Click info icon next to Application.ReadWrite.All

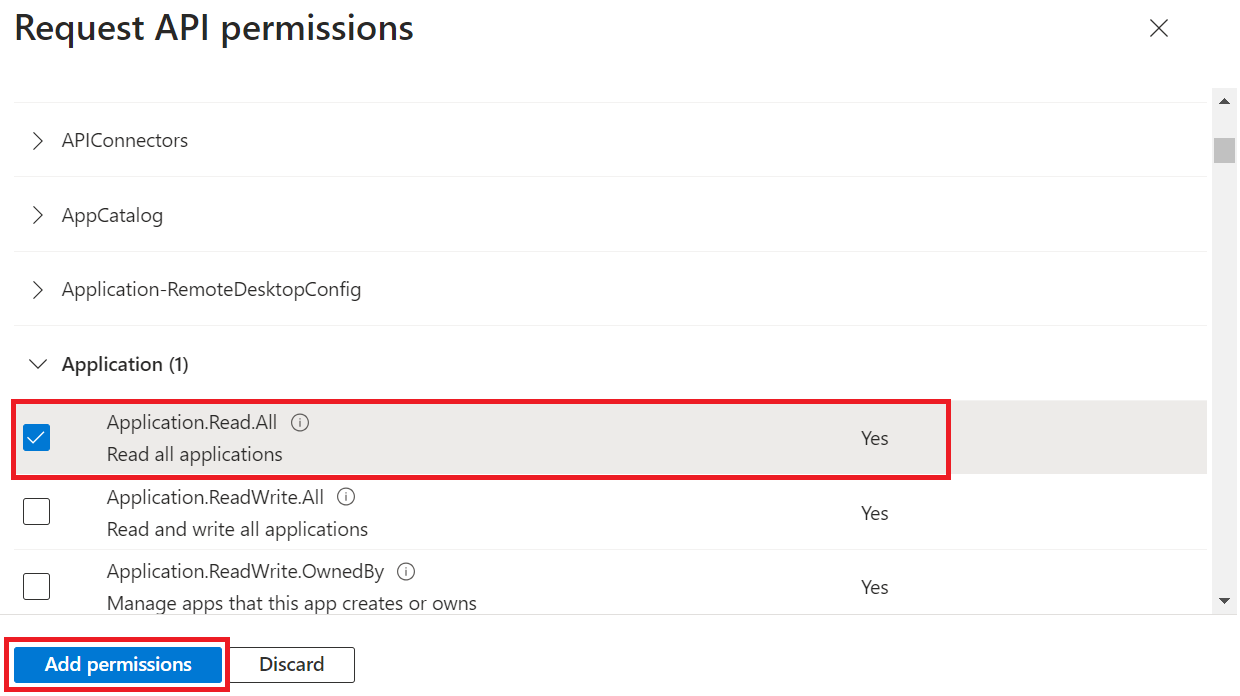point(346,497)
